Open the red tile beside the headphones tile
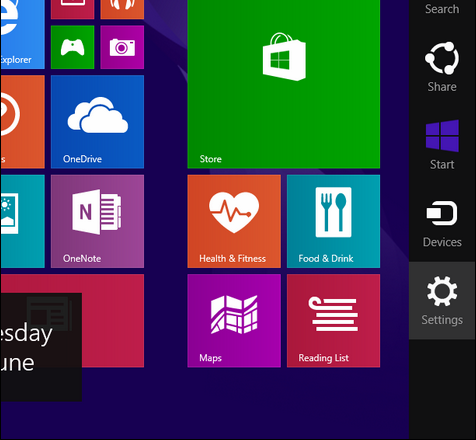This screenshot has height=440, width=476. (x=72, y=9)
